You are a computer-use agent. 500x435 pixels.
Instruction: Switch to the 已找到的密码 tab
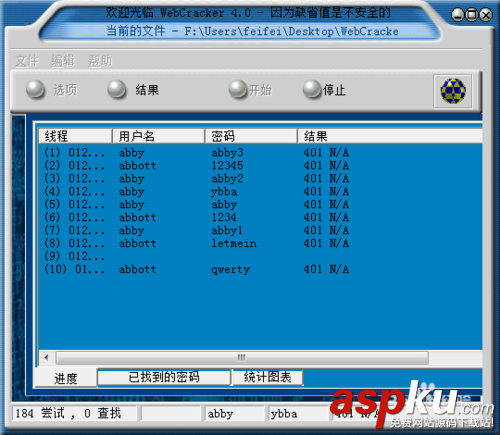point(164,377)
